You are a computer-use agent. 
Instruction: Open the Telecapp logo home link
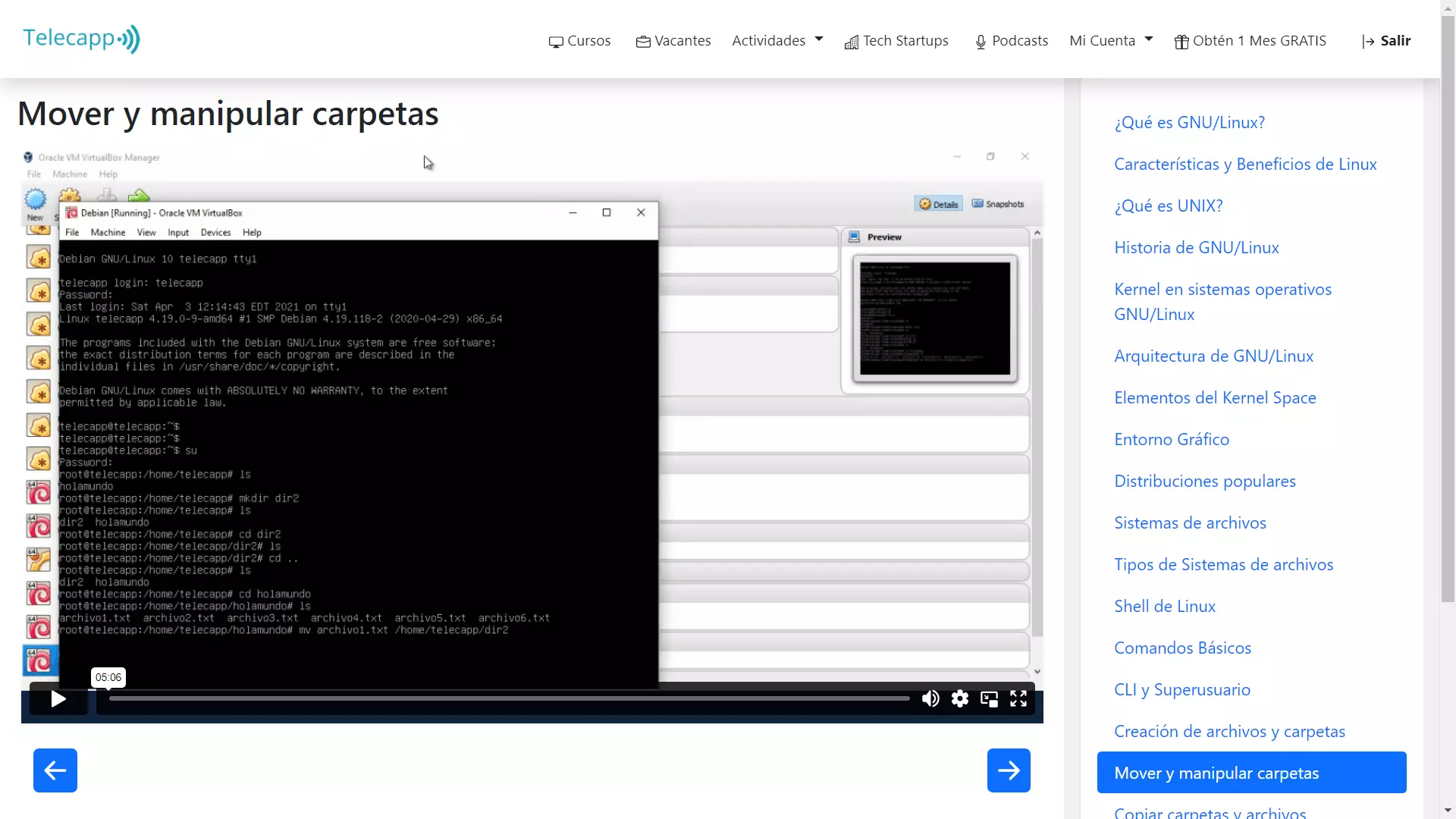click(x=81, y=38)
